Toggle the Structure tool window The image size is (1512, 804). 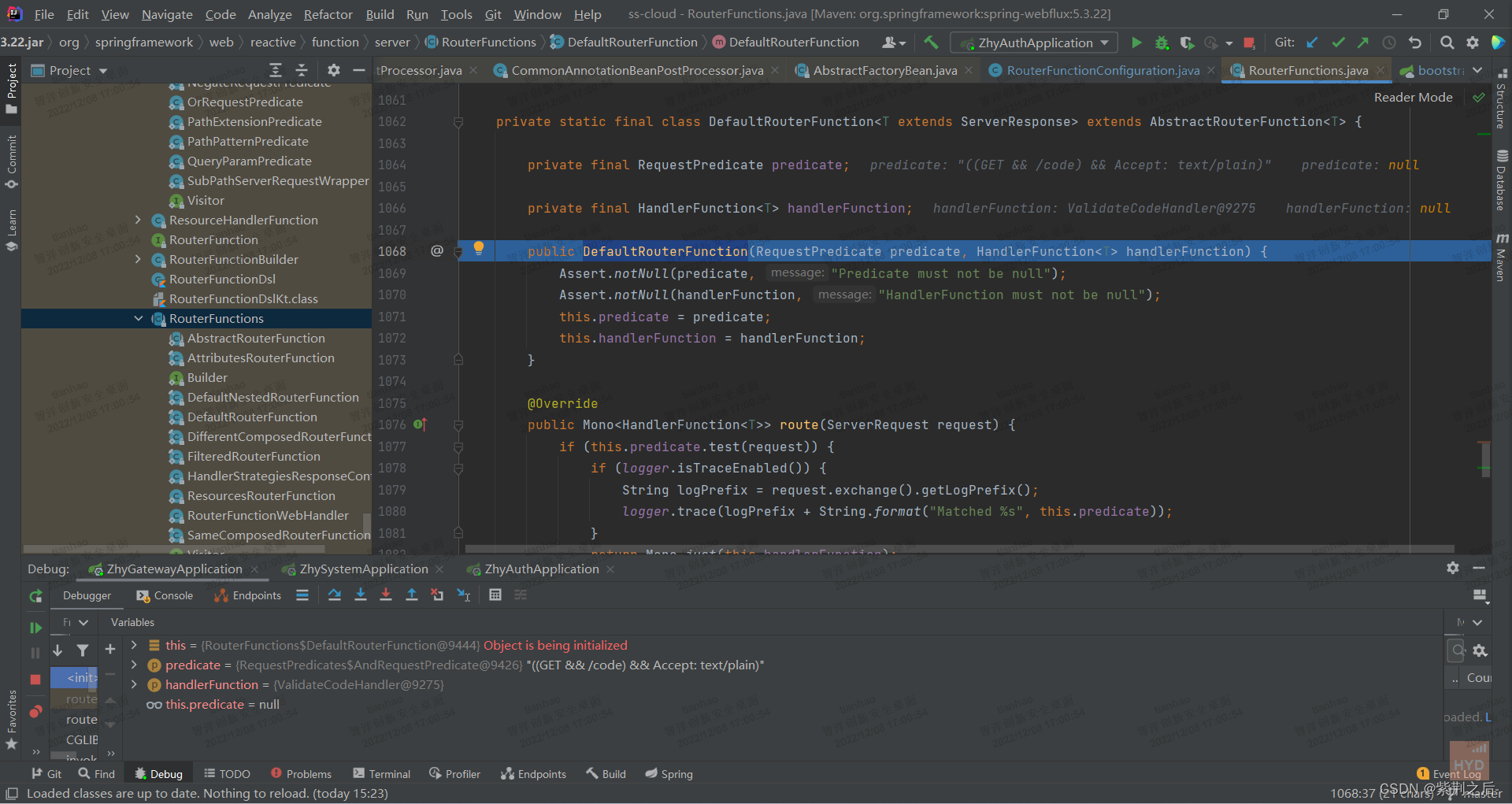(1502, 100)
